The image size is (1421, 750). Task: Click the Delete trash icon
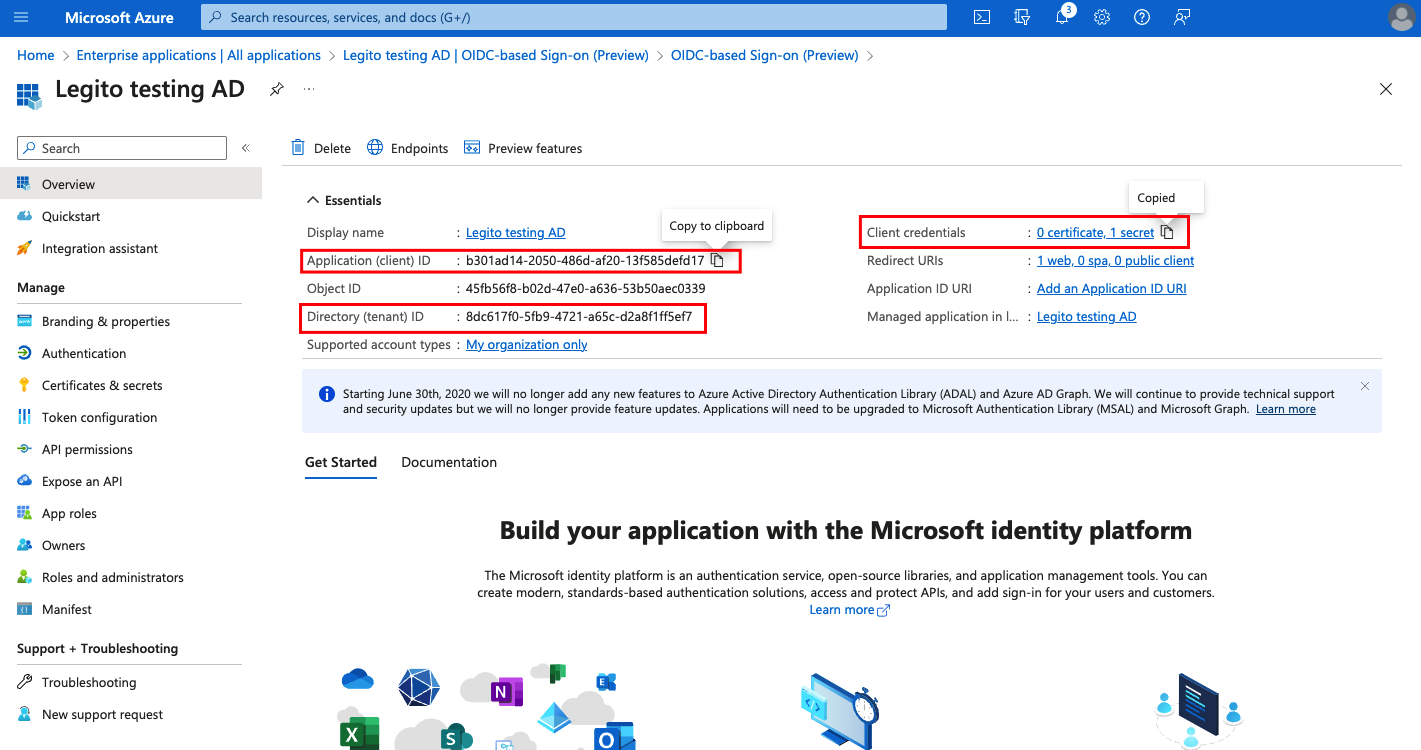(x=298, y=148)
